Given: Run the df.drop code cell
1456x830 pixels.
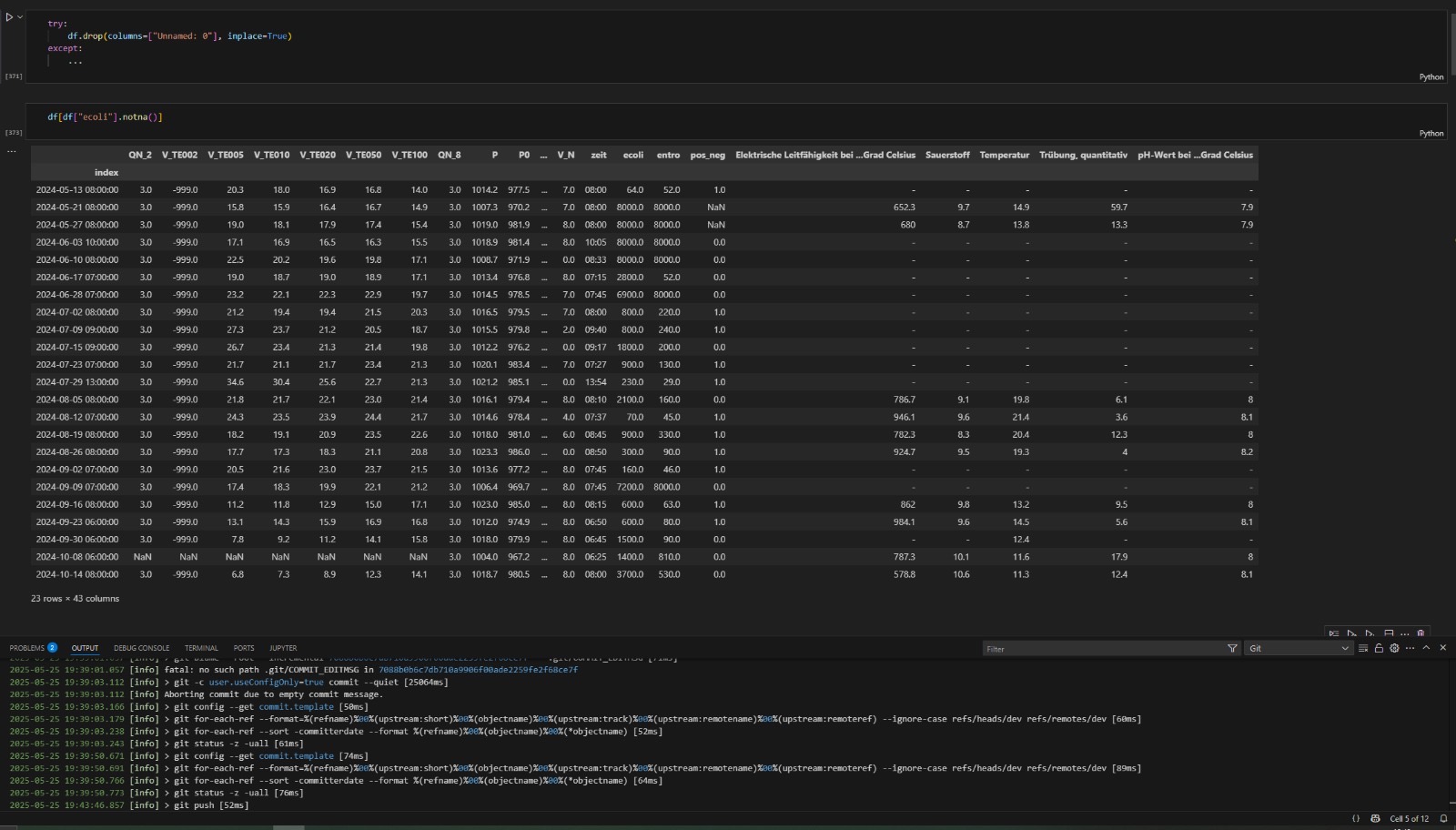Looking at the screenshot, I should tap(9, 17).
